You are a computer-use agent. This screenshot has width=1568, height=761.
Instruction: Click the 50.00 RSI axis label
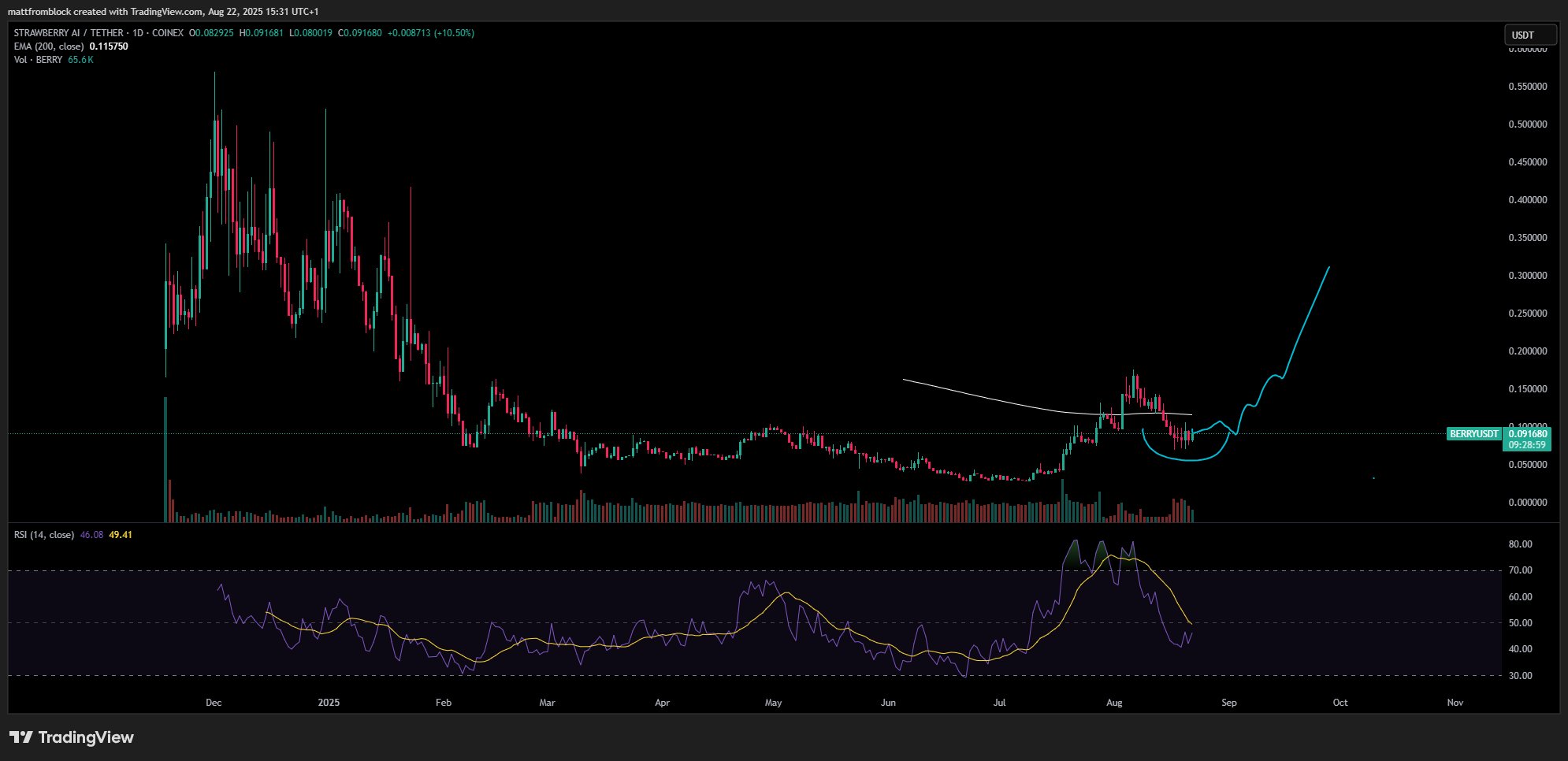tap(1521, 623)
